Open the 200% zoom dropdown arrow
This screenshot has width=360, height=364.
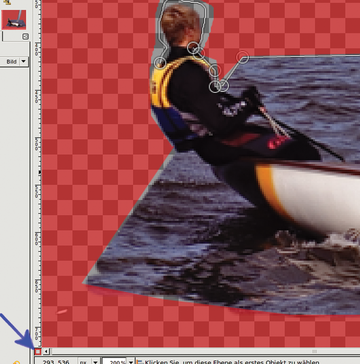pos(130,362)
